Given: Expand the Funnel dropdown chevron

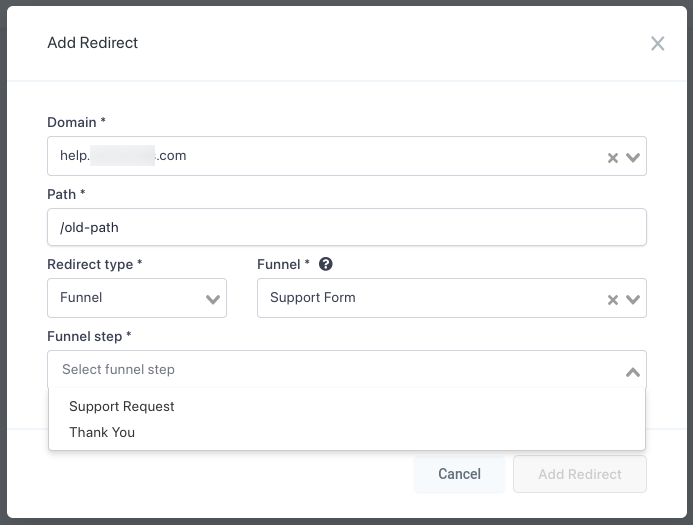Looking at the screenshot, I should 632,298.
